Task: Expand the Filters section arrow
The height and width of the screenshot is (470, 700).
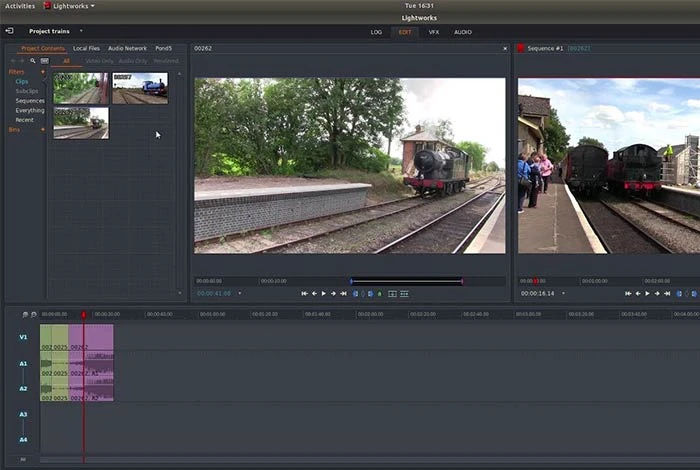Action: (x=42, y=72)
